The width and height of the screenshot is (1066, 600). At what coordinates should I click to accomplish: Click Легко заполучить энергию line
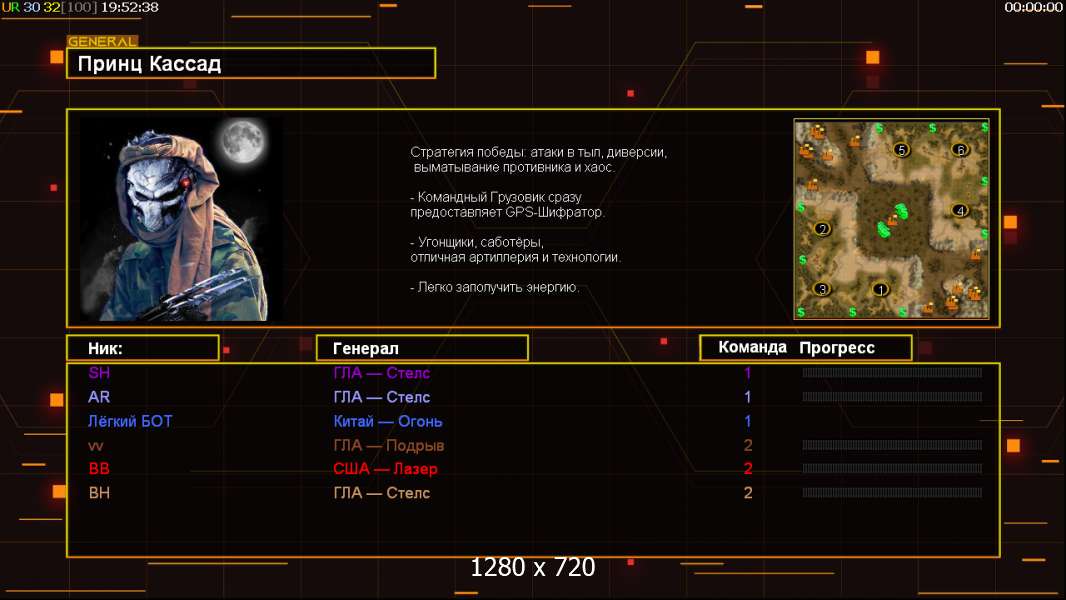tap(494, 287)
